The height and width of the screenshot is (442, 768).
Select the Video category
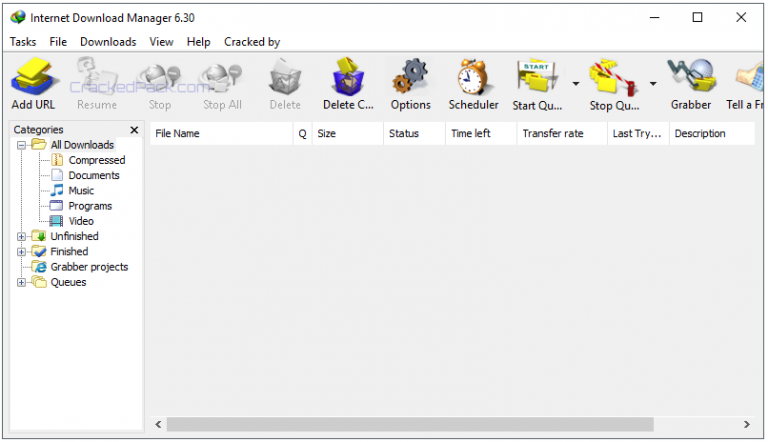(x=81, y=221)
